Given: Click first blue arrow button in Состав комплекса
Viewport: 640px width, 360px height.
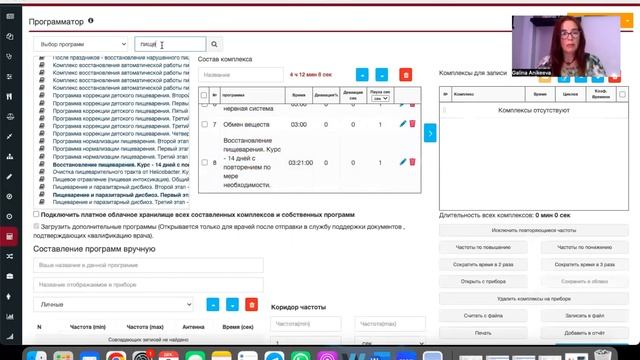Looking at the screenshot, I should [362, 75].
